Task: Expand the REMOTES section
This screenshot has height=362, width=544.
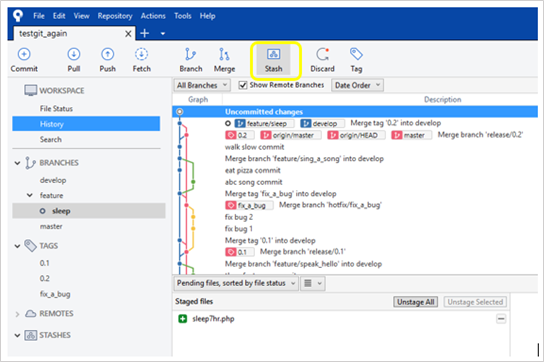Action: [17, 314]
